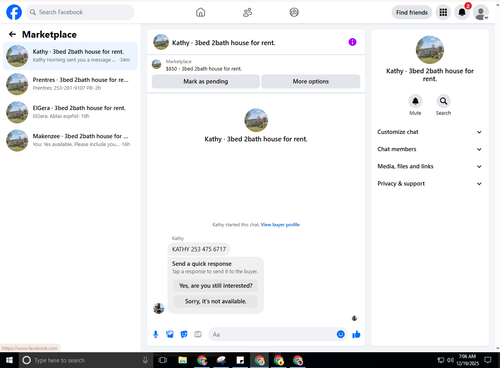500x368 pixels.
Task: Click the taskbar volume icon
Action: pyautogui.click(x=450, y=360)
